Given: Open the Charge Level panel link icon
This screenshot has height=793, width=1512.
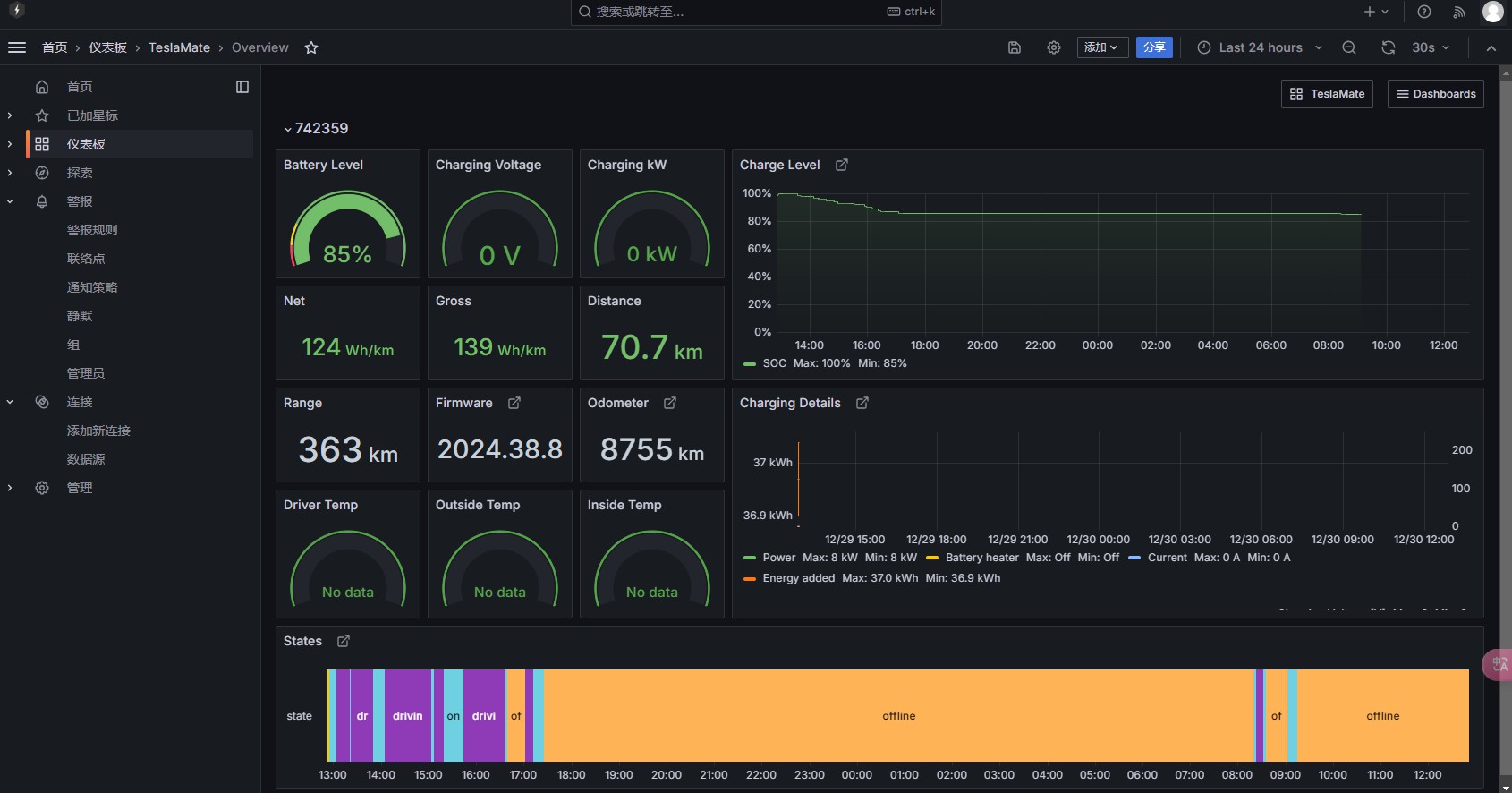Looking at the screenshot, I should pos(842,165).
